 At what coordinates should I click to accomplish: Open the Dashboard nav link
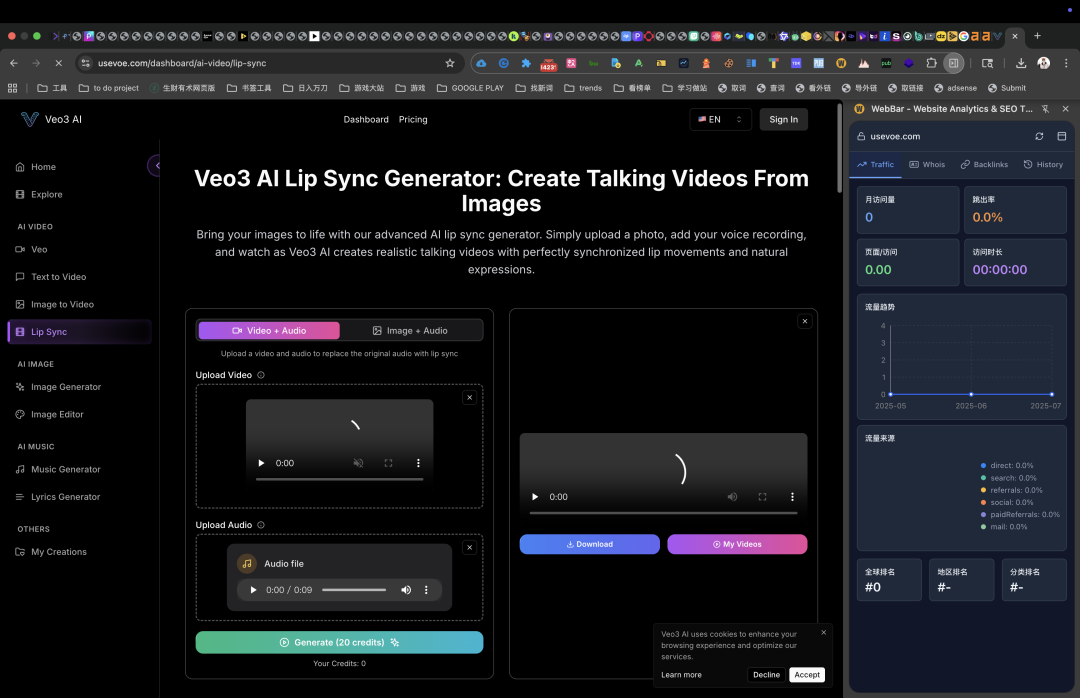[x=366, y=119]
